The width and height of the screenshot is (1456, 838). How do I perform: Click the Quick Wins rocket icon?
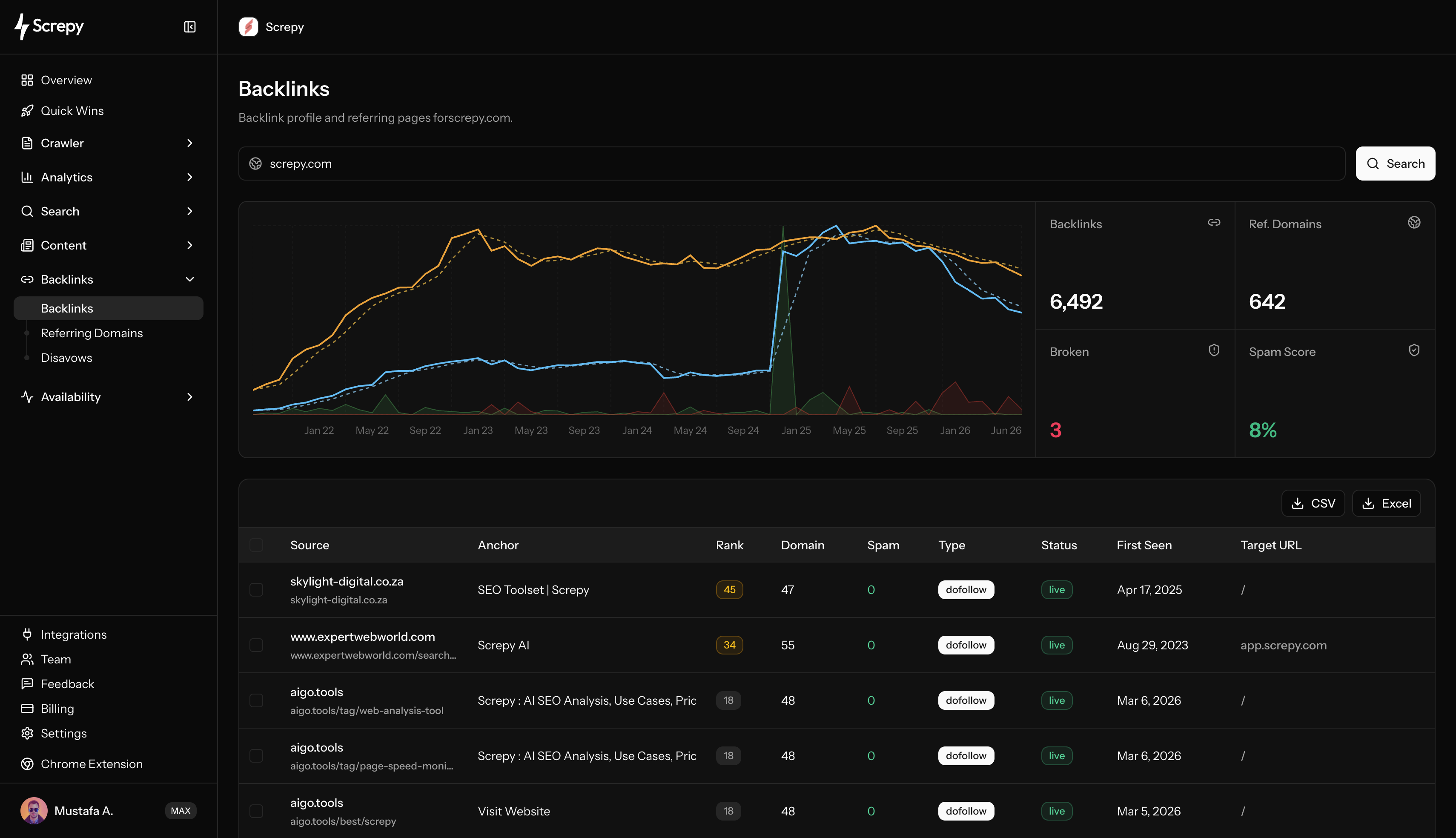coord(27,111)
